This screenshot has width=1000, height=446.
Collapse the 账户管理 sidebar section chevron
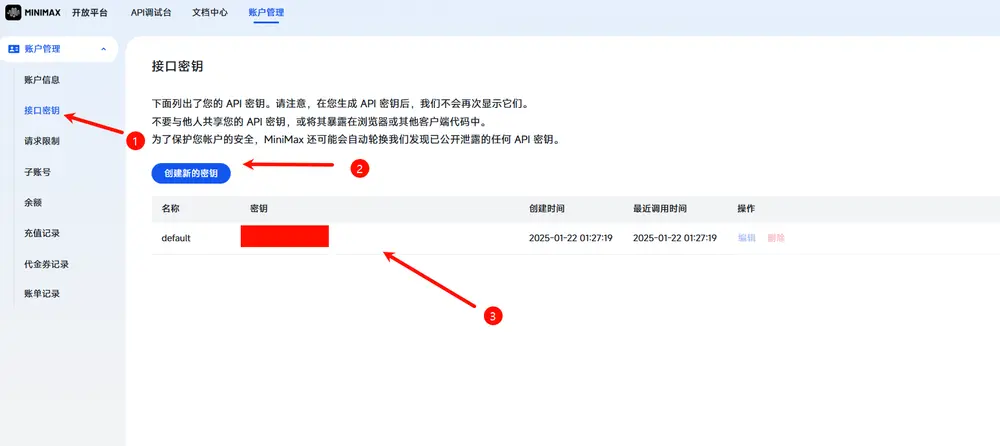[x=103, y=49]
